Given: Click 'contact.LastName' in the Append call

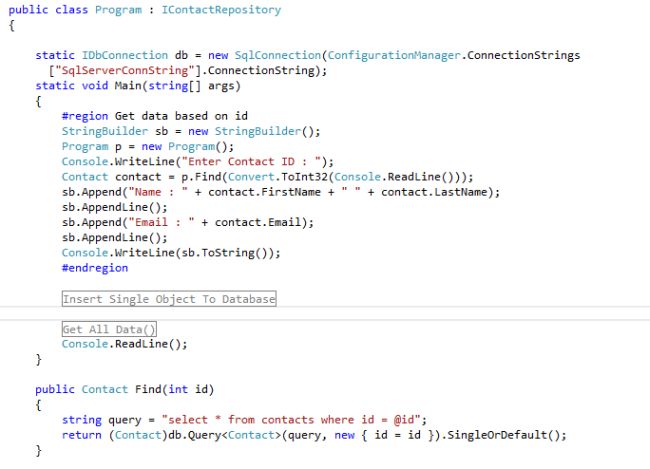Looking at the screenshot, I should [x=434, y=192].
